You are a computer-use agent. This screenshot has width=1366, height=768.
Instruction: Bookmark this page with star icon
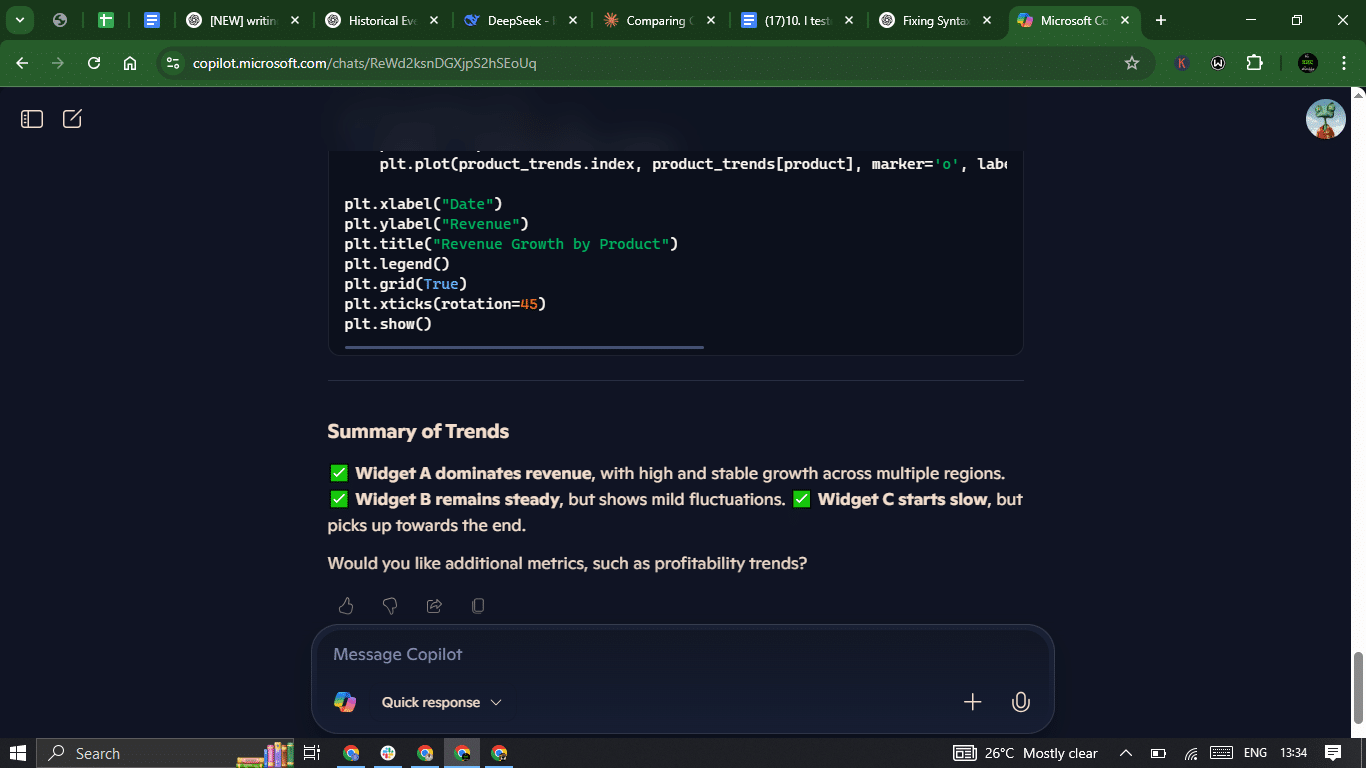(1132, 63)
